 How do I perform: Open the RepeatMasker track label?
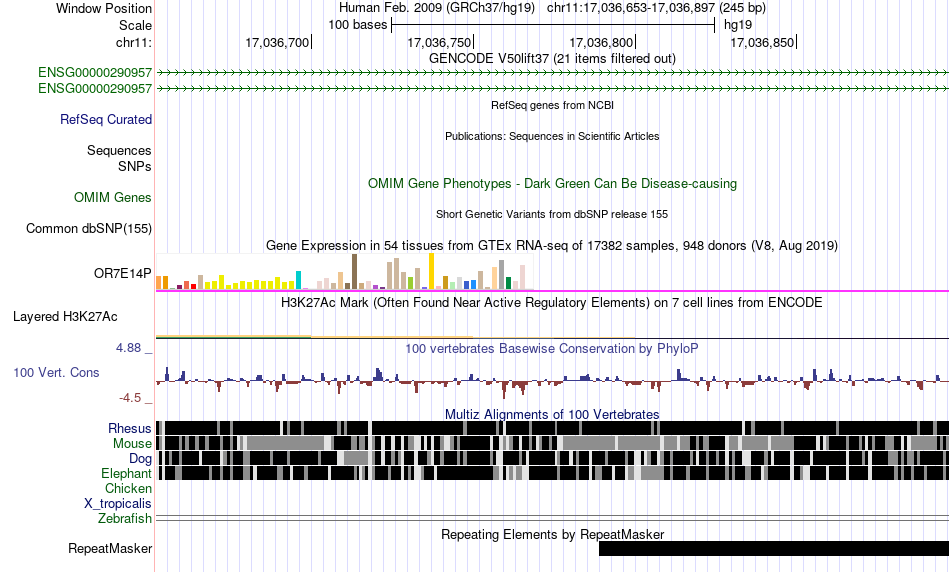point(110,548)
